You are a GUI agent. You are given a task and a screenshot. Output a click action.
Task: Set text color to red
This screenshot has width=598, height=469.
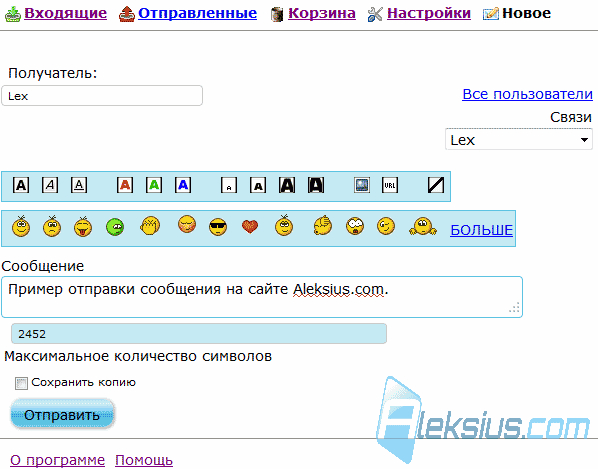point(125,185)
